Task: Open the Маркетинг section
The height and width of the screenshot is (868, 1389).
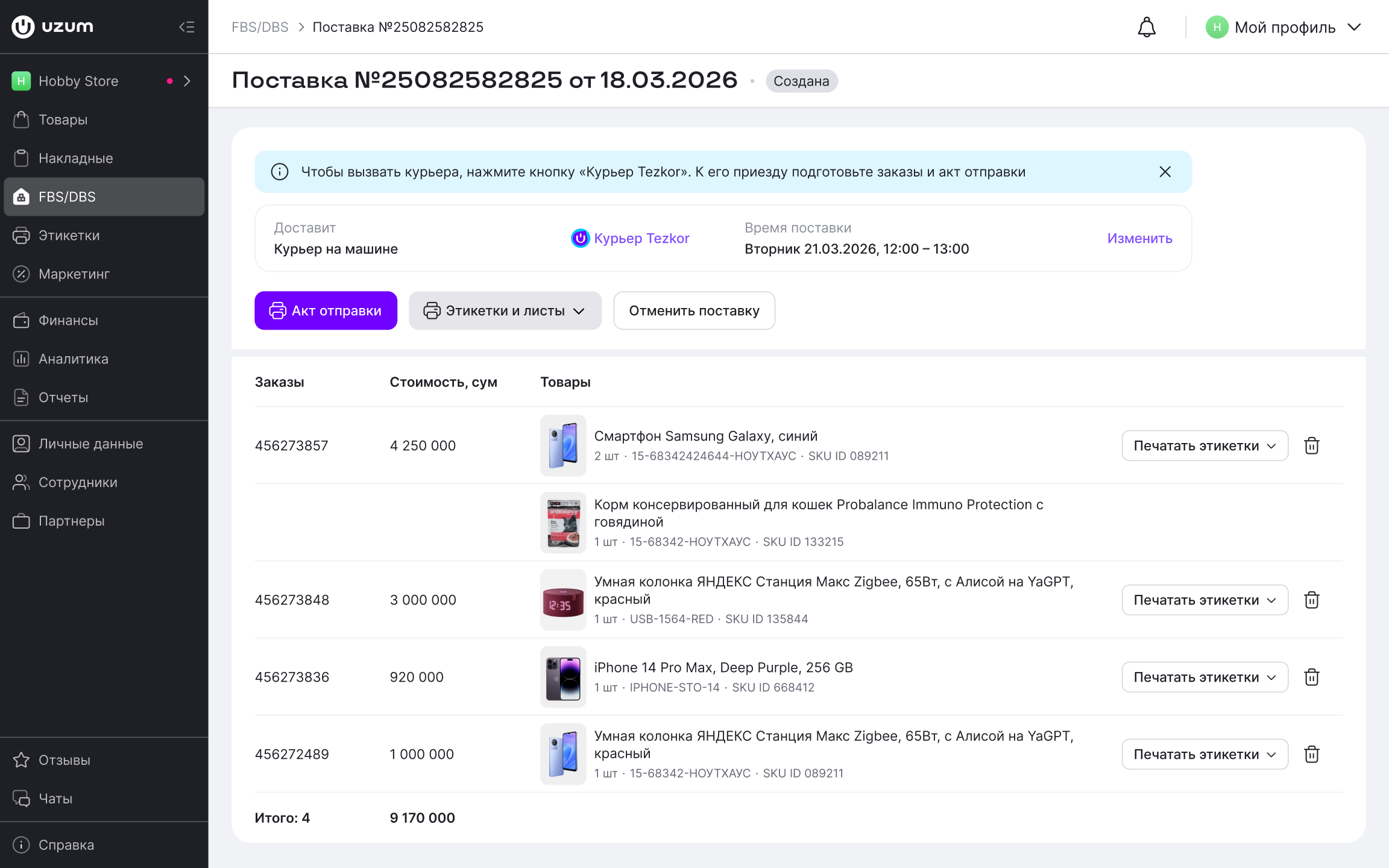Action: tap(104, 274)
